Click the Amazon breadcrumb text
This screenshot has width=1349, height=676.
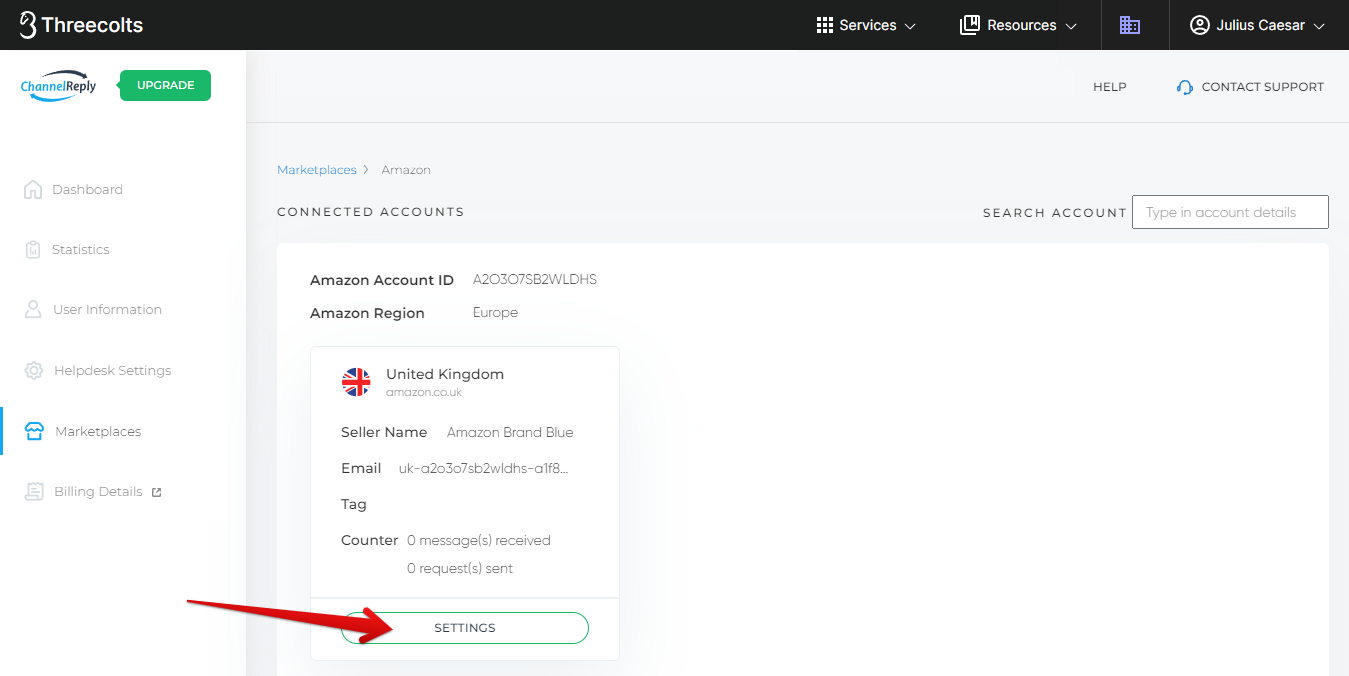click(406, 170)
